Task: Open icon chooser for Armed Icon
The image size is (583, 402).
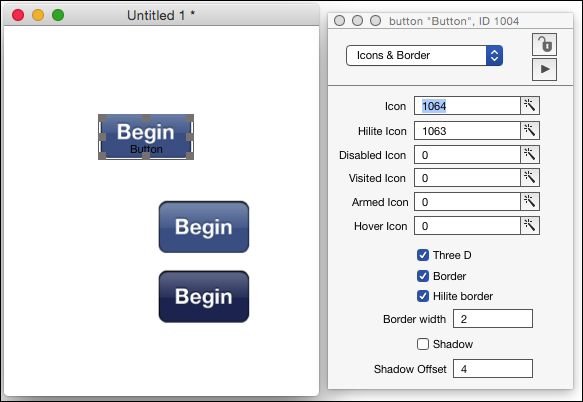Action: tap(529, 202)
